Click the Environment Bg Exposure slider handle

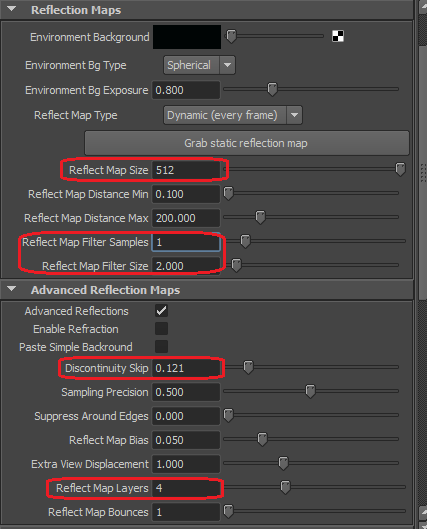[x=272, y=89]
